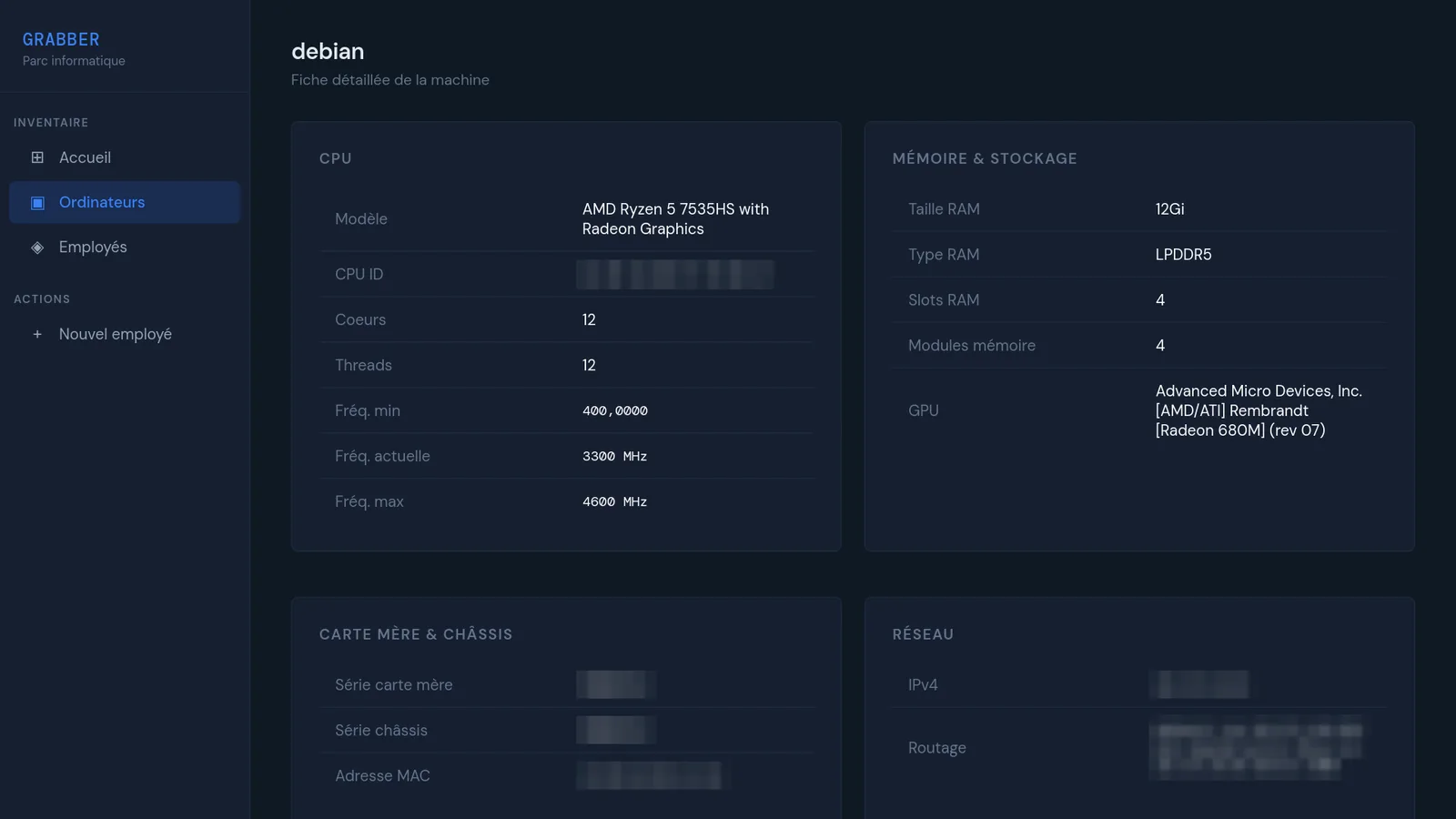Click the MÉMOIRE & STOCKAGE card title
The width and height of the screenshot is (1456, 819).
coord(985,158)
